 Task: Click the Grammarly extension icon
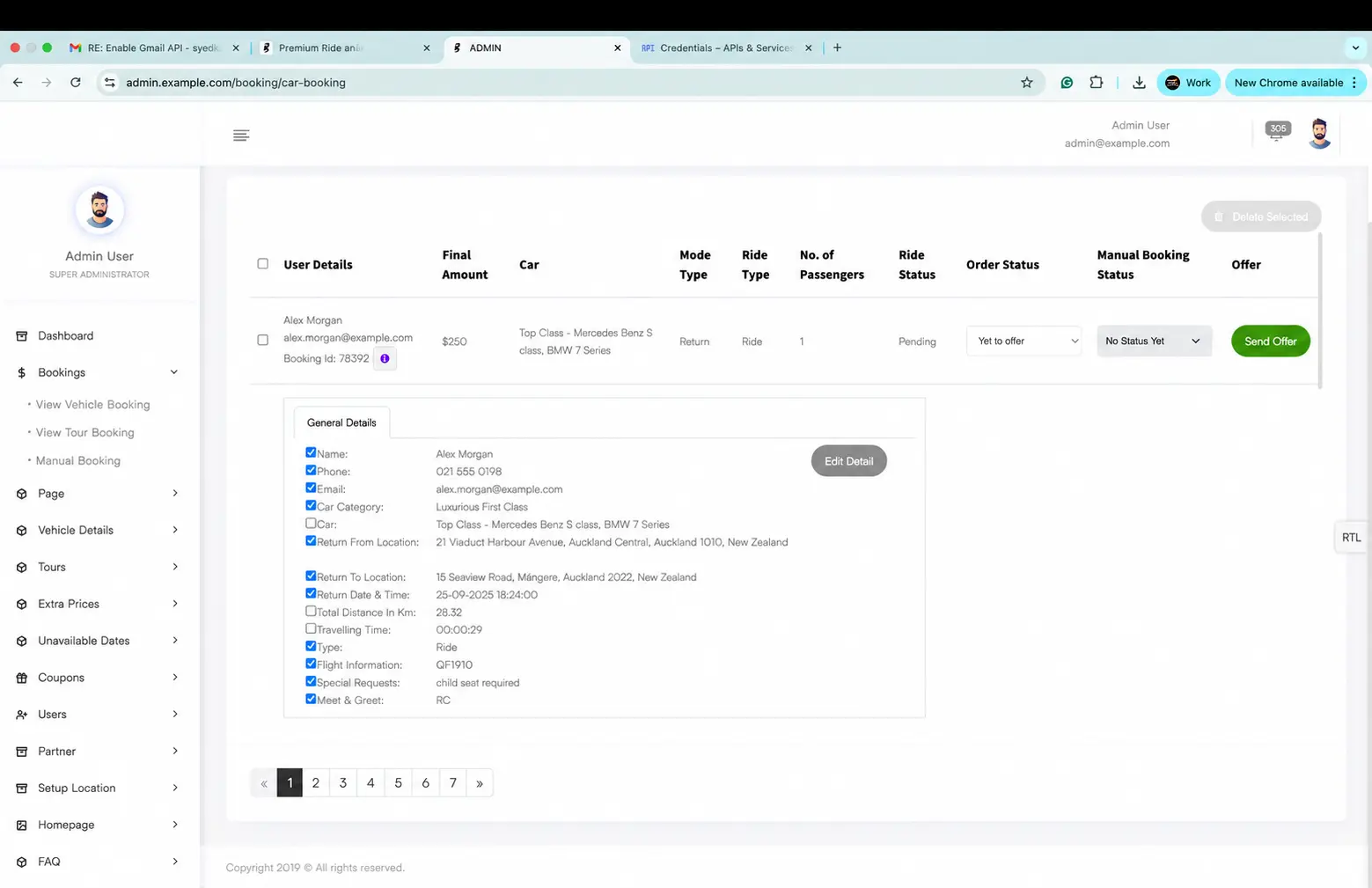[1067, 83]
